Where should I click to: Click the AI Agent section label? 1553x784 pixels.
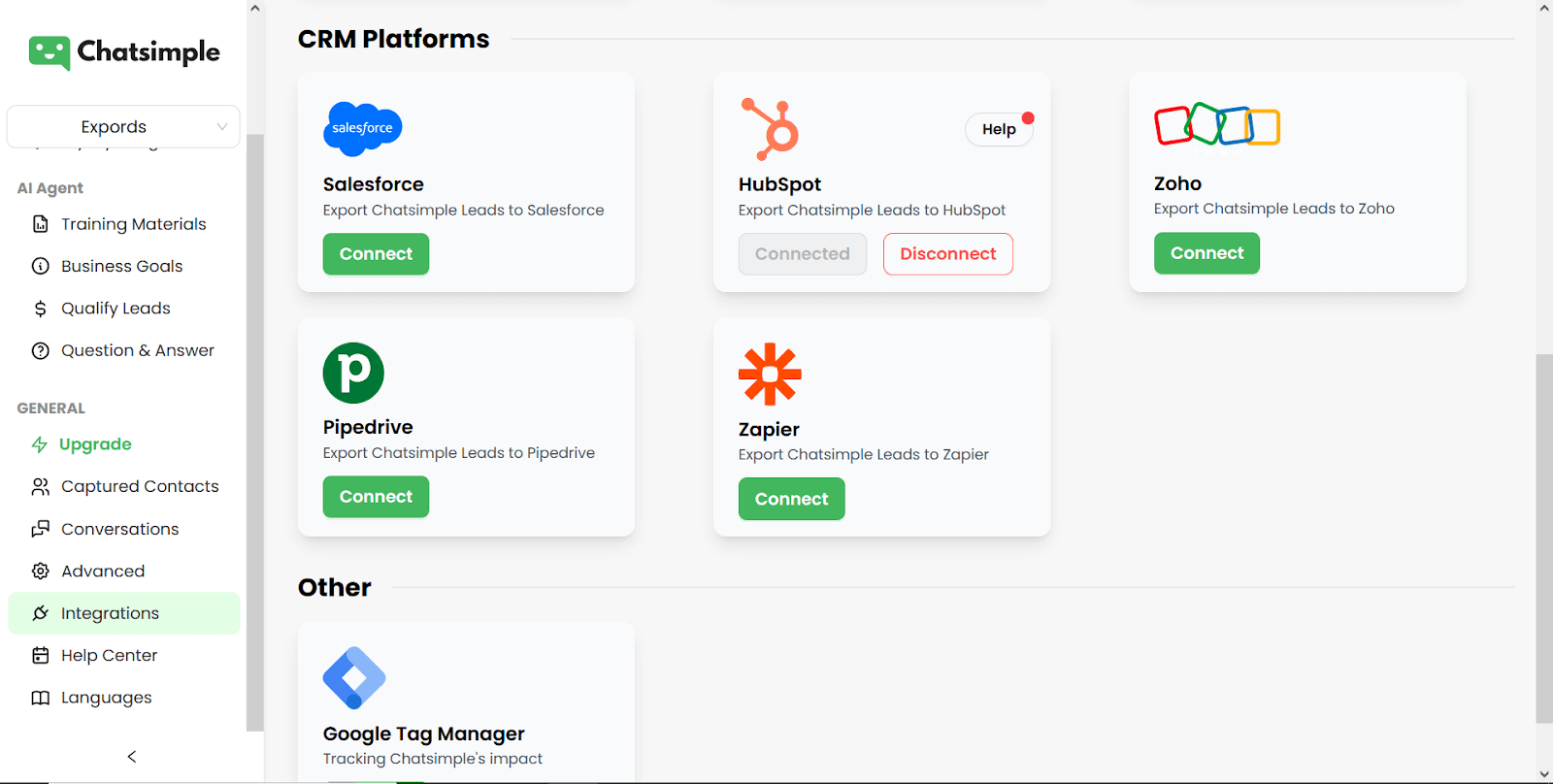point(50,188)
